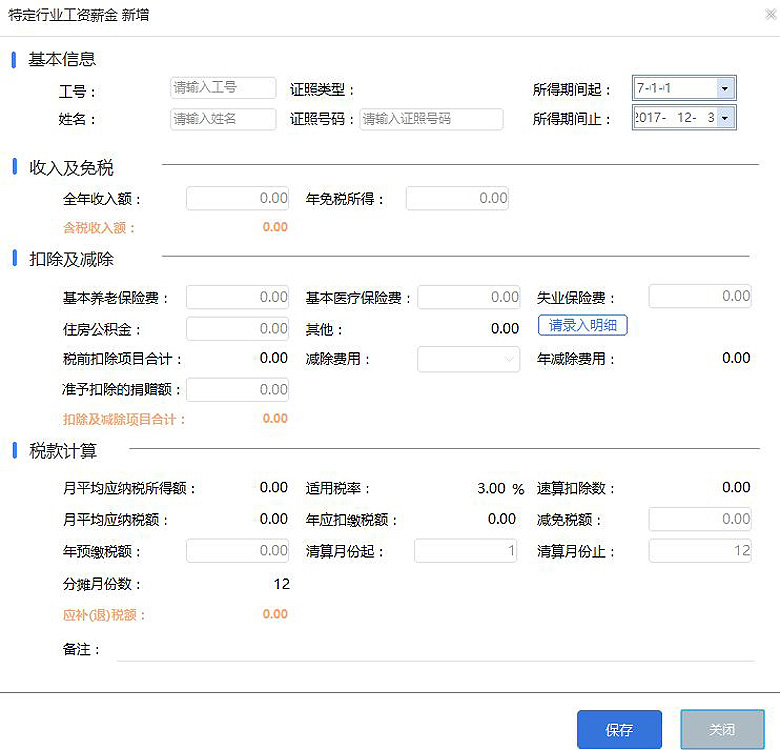This screenshot has width=780, height=750.
Task: Click the 全年收入额 amount field
Action: [237, 198]
